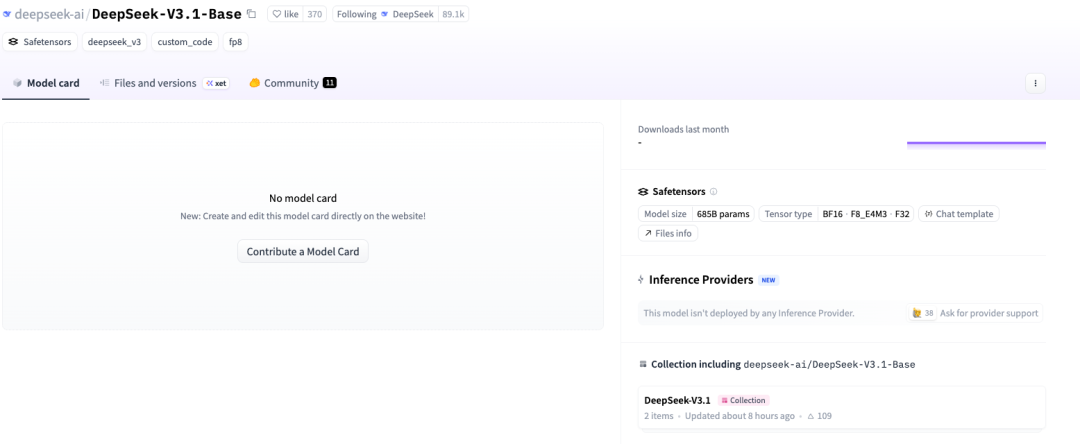Expand the Files info panel
1080x444 pixels.
pos(668,233)
